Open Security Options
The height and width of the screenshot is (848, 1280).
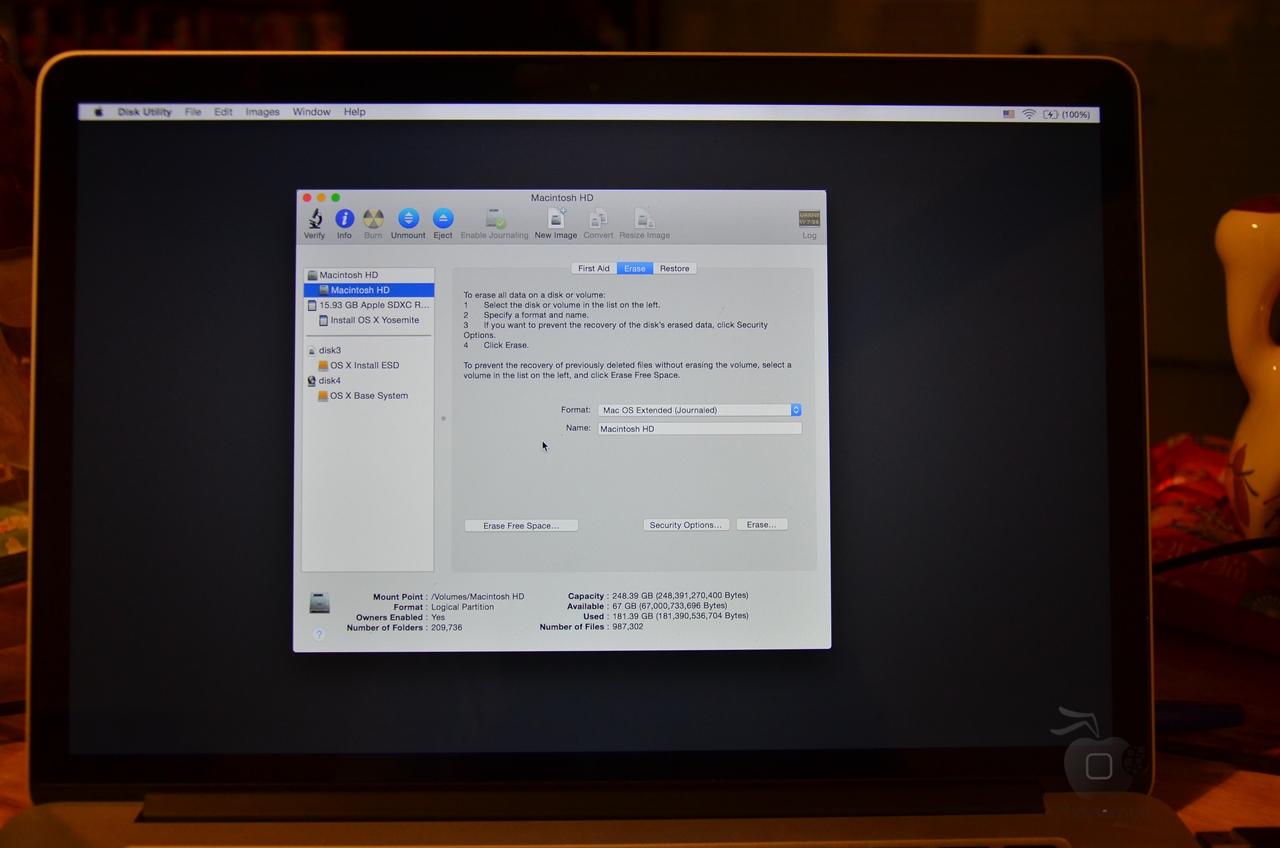pyautogui.click(x=686, y=524)
